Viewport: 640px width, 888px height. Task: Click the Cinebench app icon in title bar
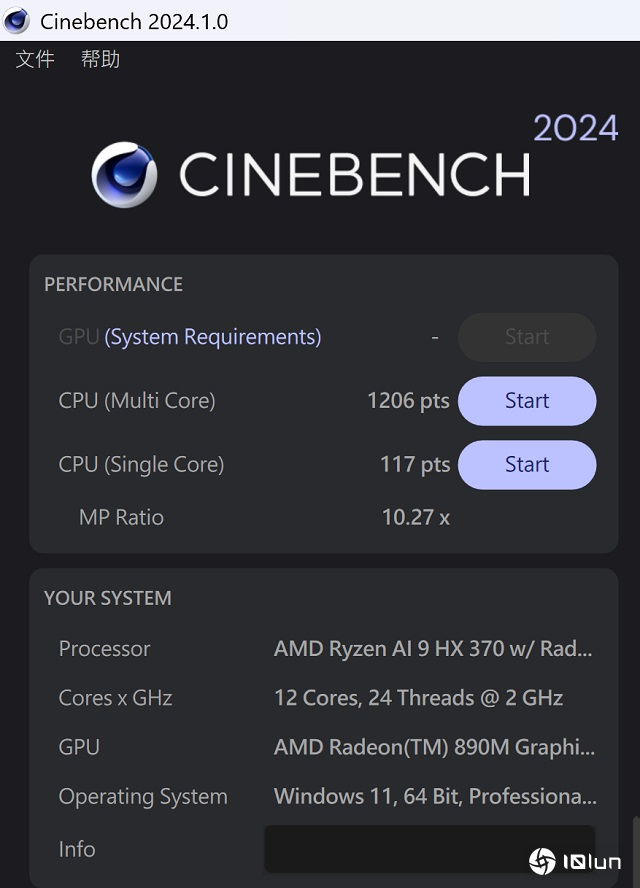[17, 20]
